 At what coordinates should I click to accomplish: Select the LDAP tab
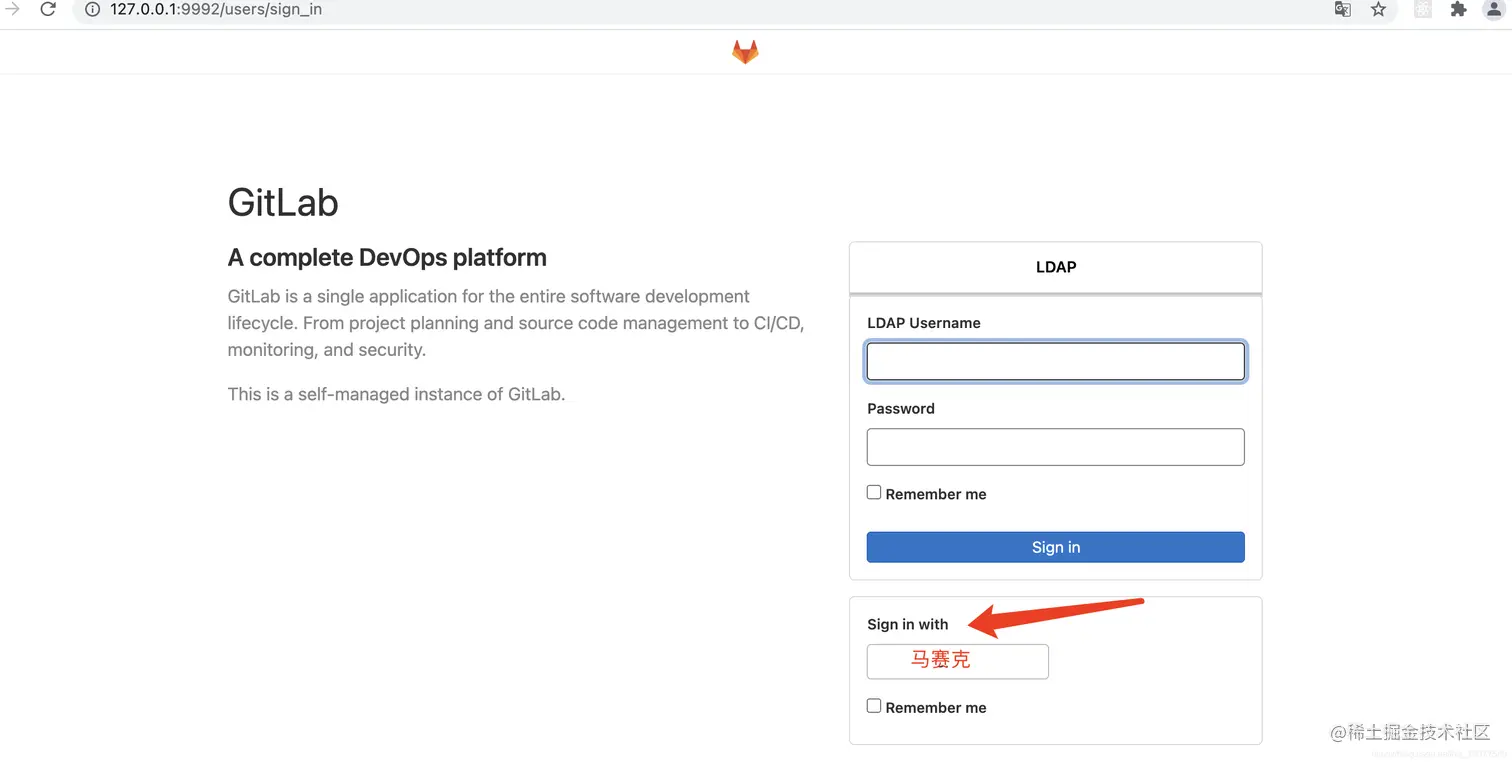[1056, 267]
